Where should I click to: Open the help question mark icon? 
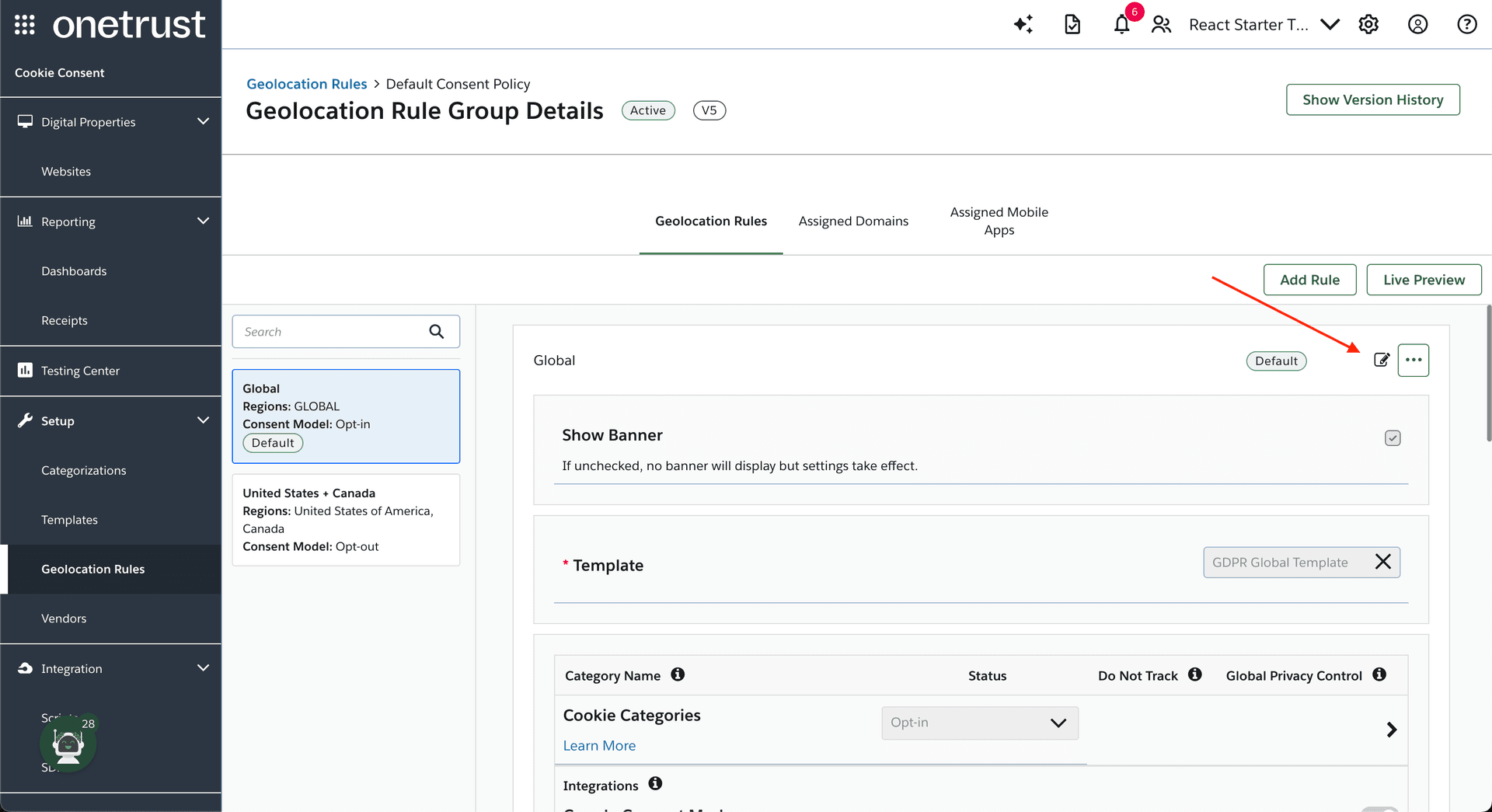coord(1466,25)
